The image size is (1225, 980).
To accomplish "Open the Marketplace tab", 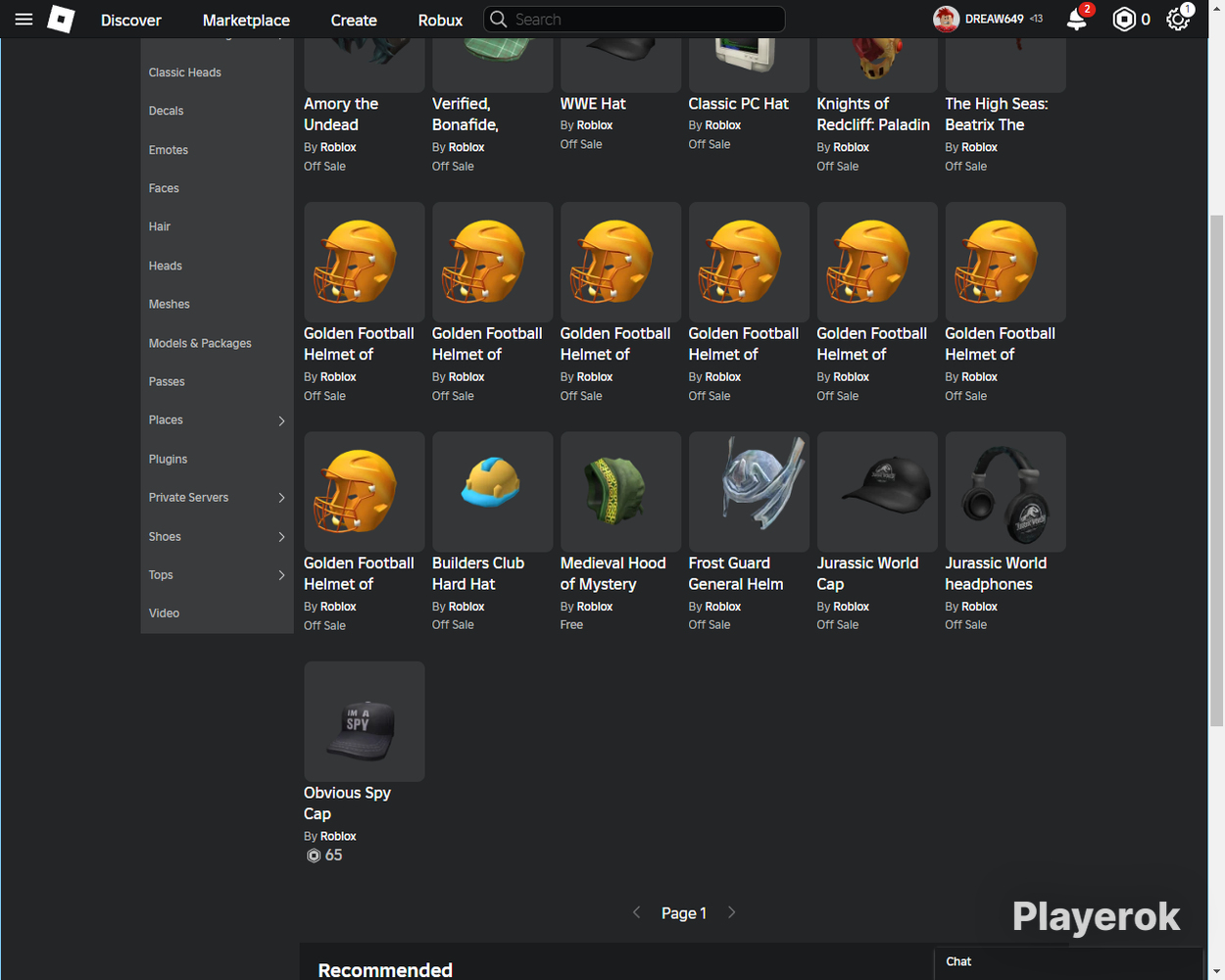I will (x=246, y=20).
